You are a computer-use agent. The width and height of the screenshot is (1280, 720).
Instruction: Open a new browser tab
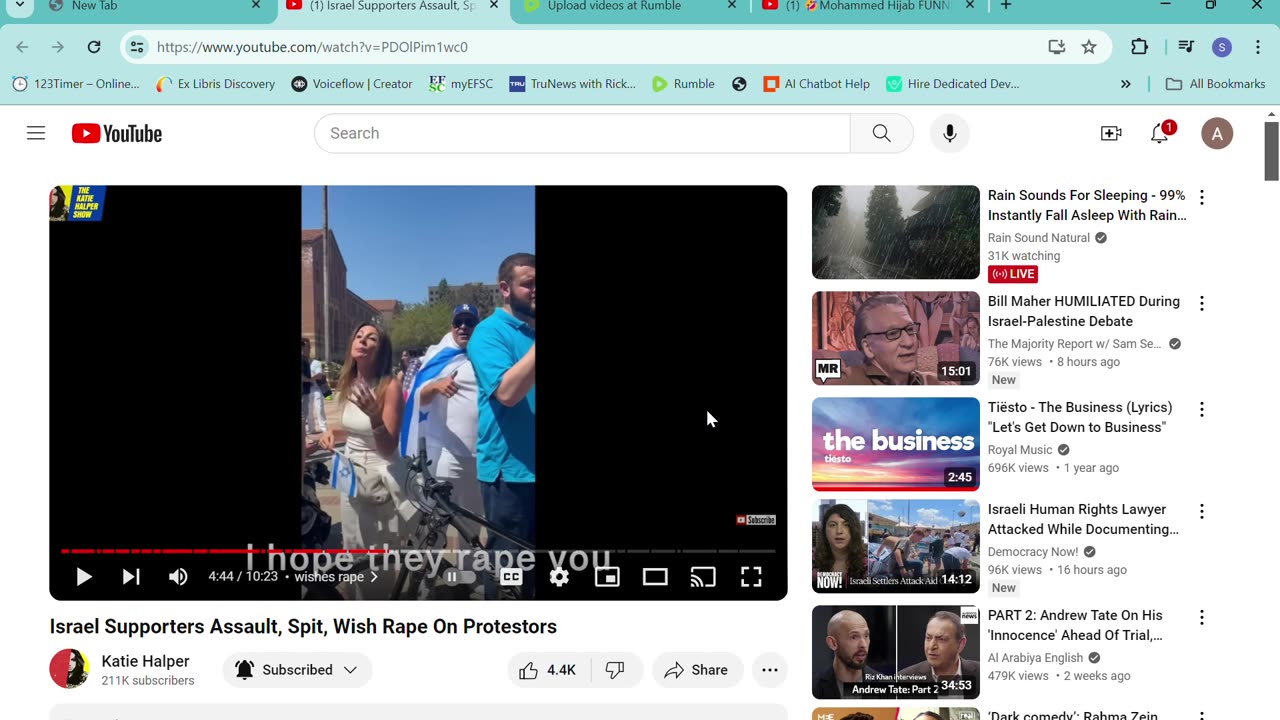1006,6
